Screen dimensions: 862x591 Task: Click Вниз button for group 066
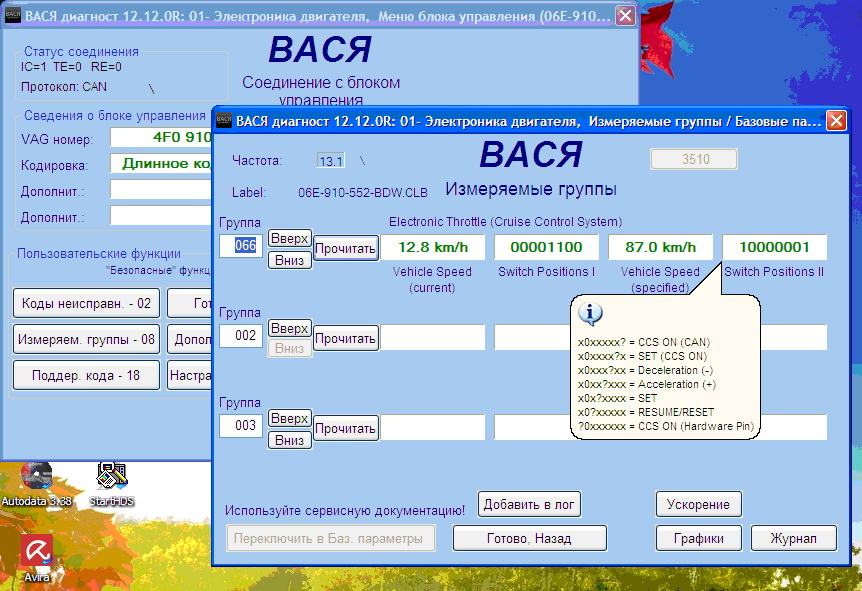(x=290, y=260)
